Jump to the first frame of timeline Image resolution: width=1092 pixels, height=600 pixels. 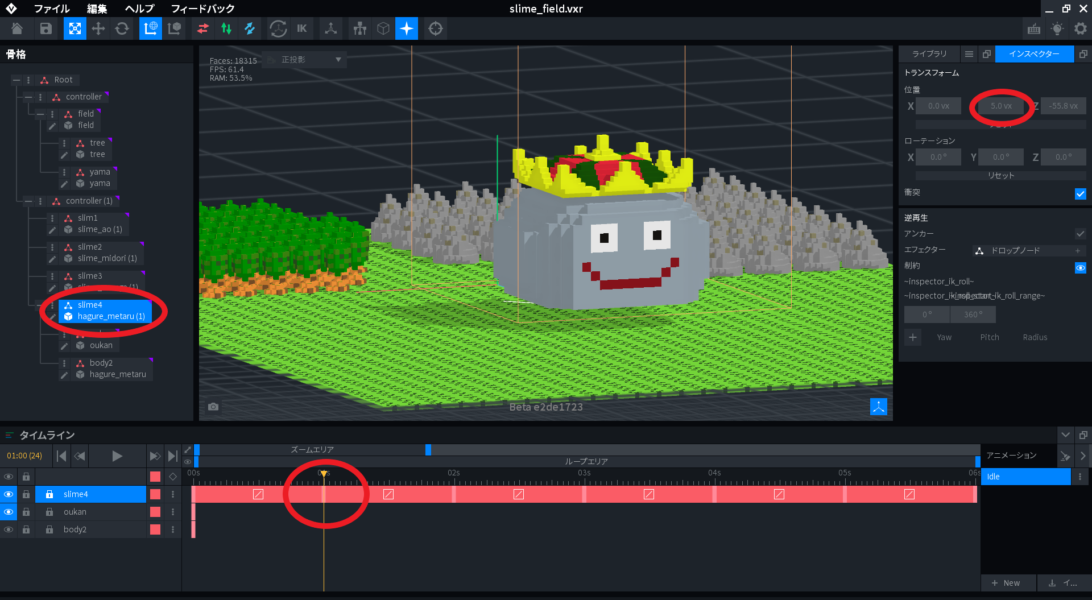pos(61,456)
